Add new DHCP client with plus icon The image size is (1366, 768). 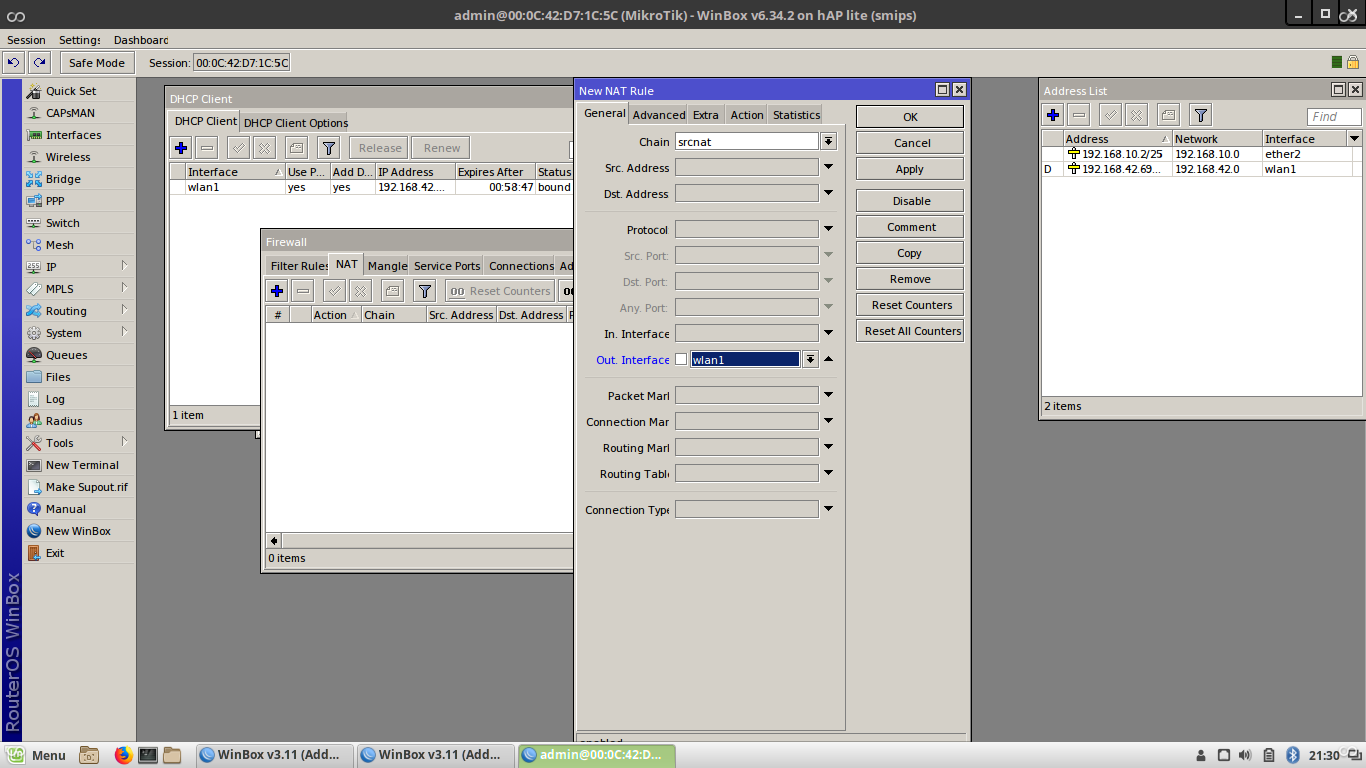[x=181, y=148]
